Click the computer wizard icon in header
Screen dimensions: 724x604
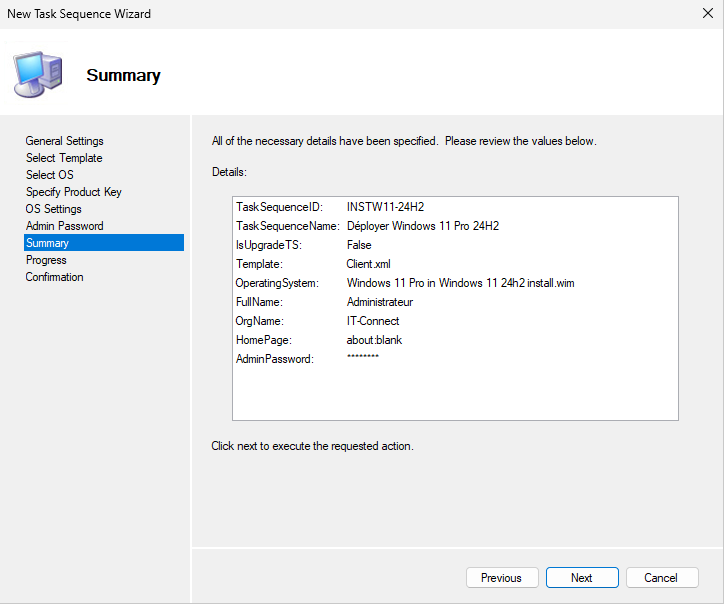37,72
